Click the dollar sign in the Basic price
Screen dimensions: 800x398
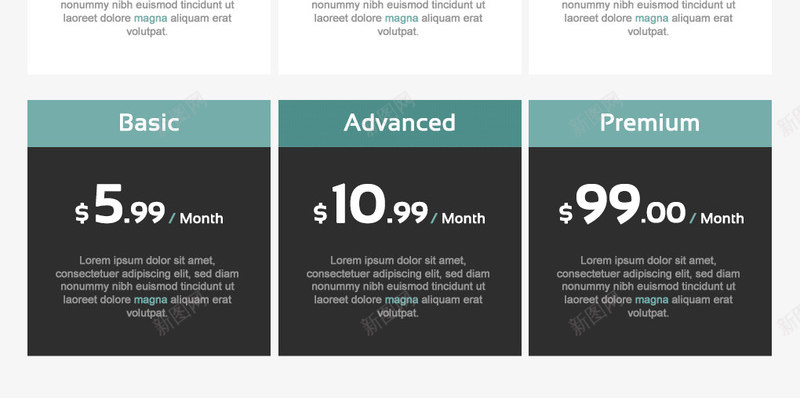coord(82,213)
